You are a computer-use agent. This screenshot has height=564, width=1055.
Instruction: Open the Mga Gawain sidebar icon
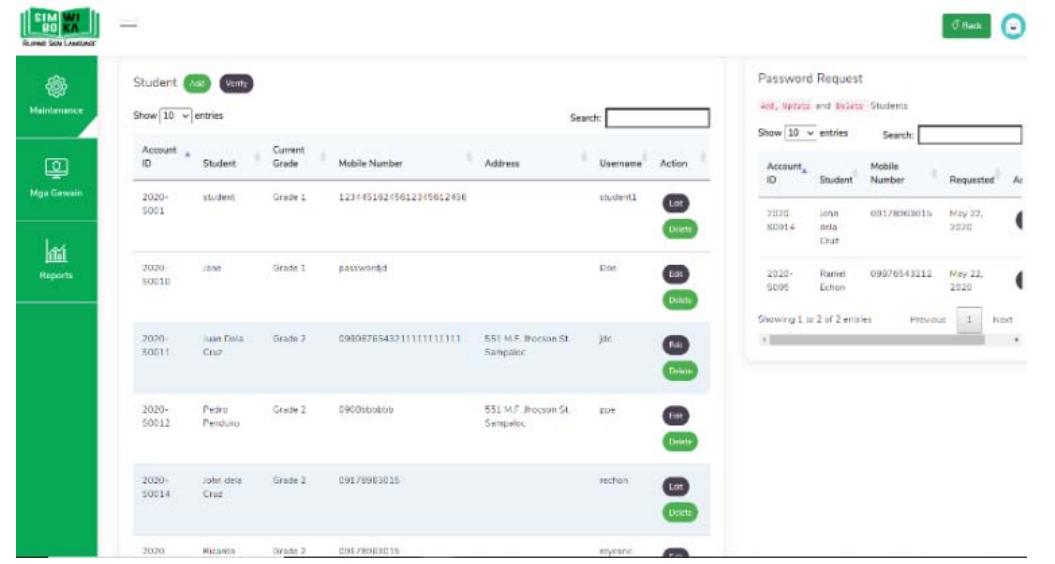(x=56, y=167)
